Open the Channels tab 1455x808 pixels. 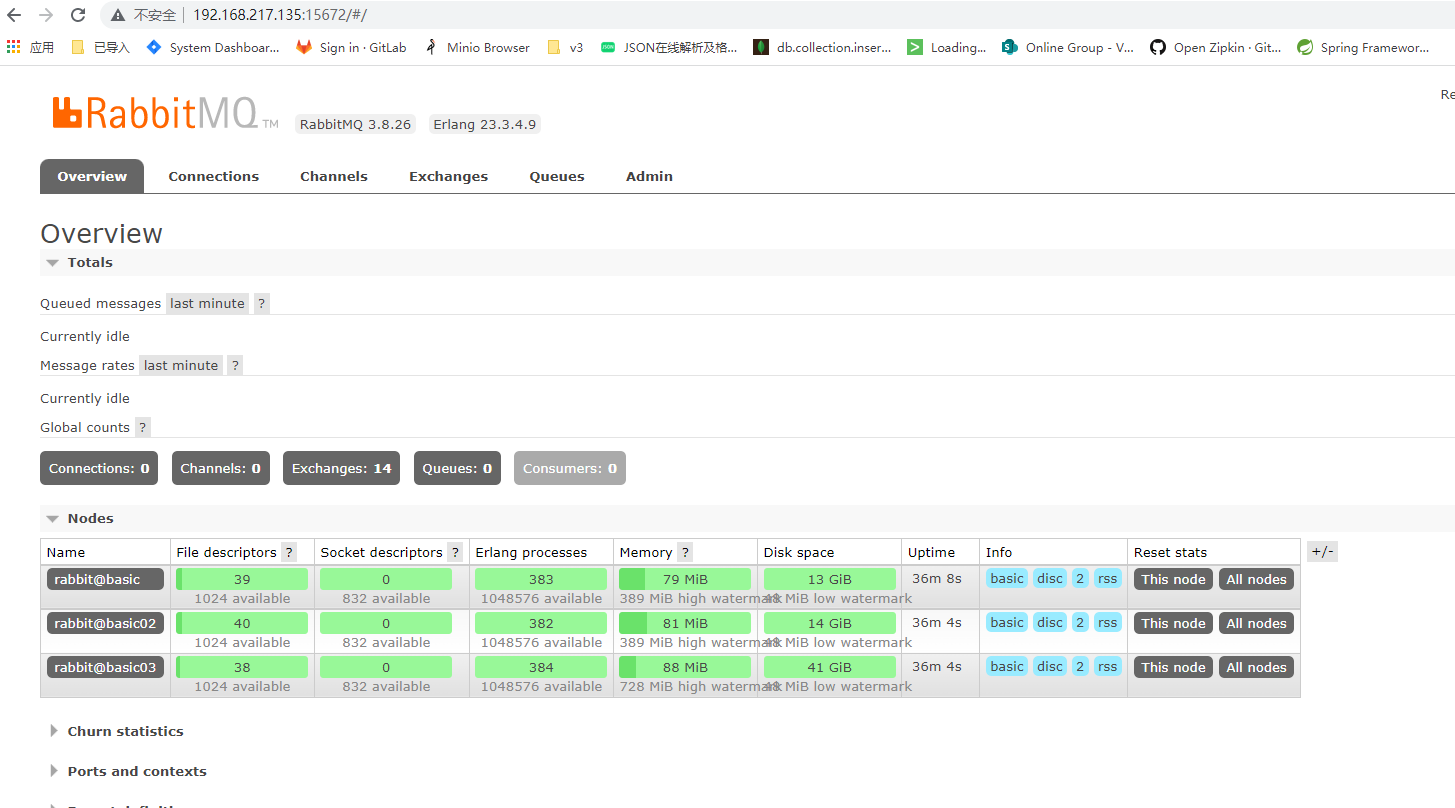click(x=334, y=176)
